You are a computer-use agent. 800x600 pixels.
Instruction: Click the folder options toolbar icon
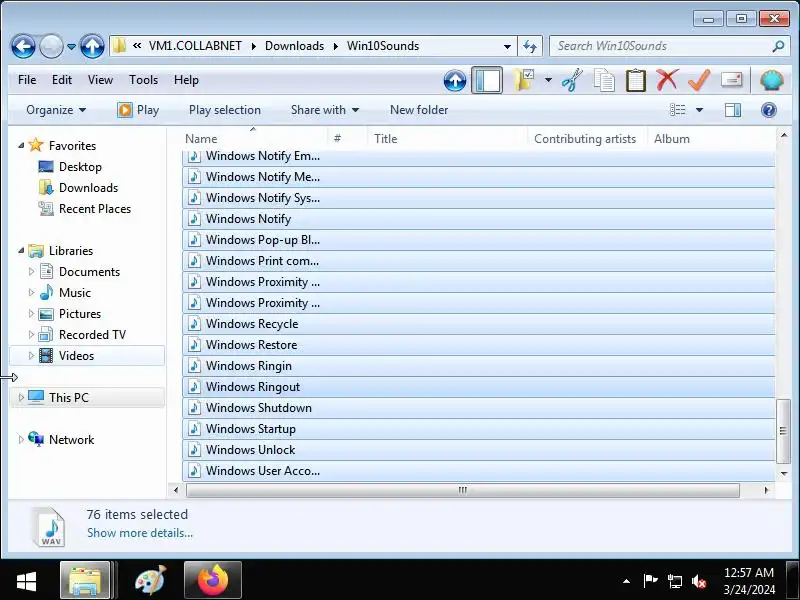[523, 80]
